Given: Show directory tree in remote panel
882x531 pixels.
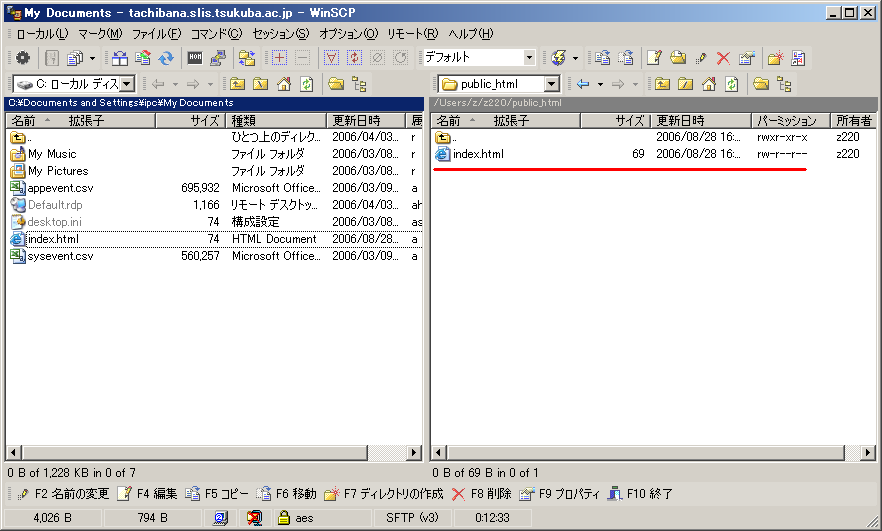Looking at the screenshot, I should tap(784, 84).
